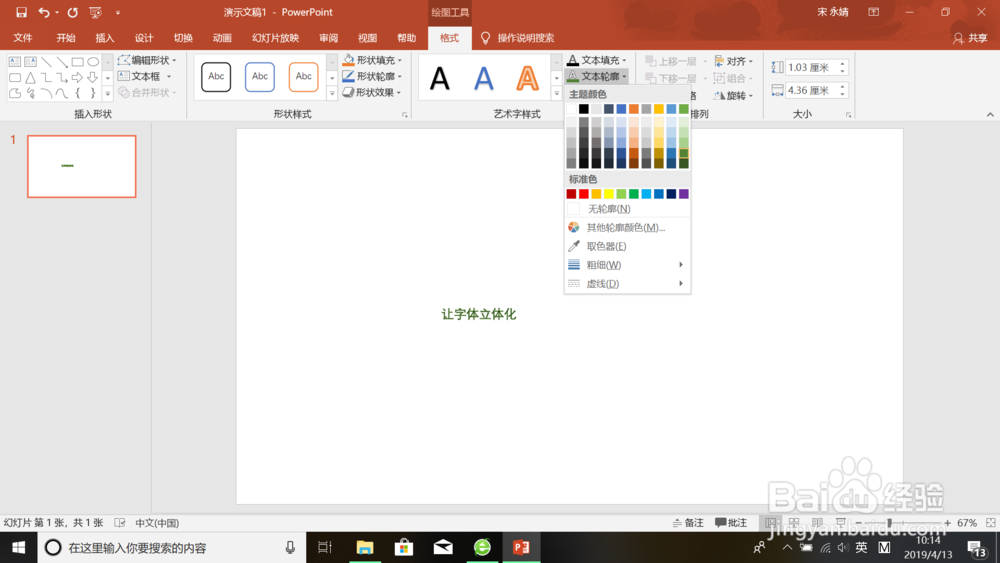Switch to the 插入 Insert tab
The width and height of the screenshot is (1000, 563).
(105, 38)
